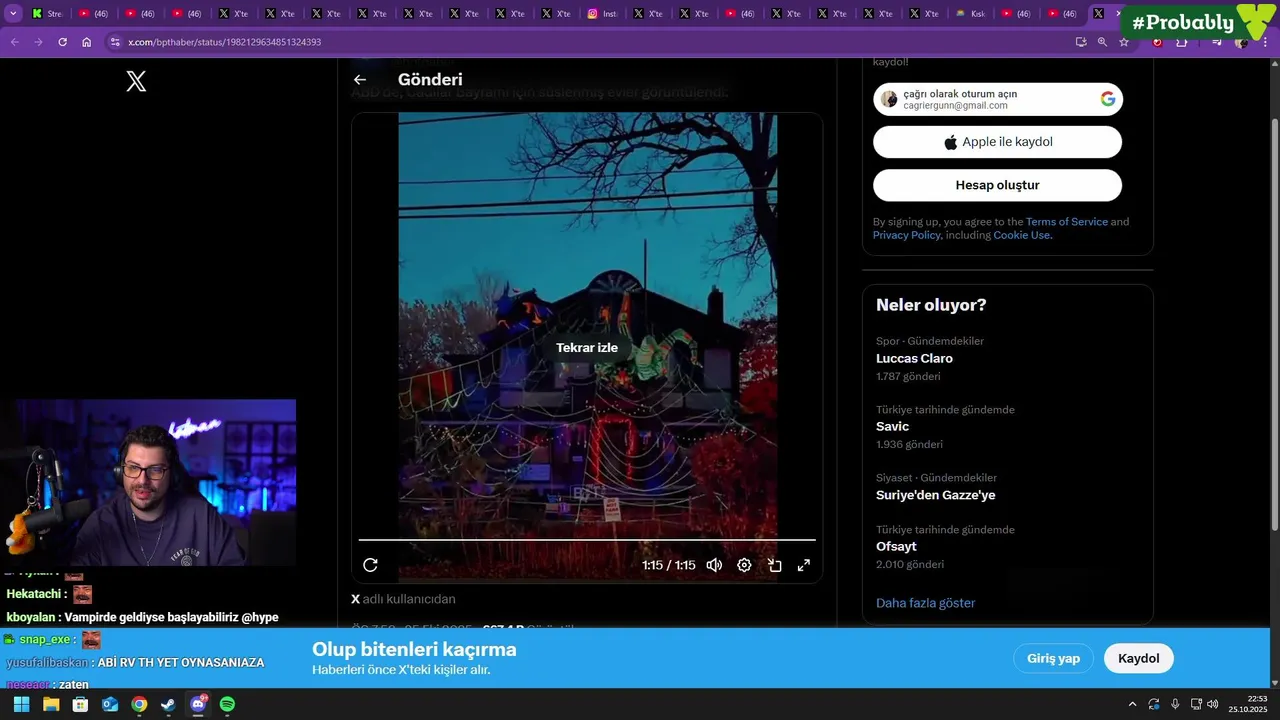Open Outlook from the taskbar
1280x720 pixels.
[110, 704]
